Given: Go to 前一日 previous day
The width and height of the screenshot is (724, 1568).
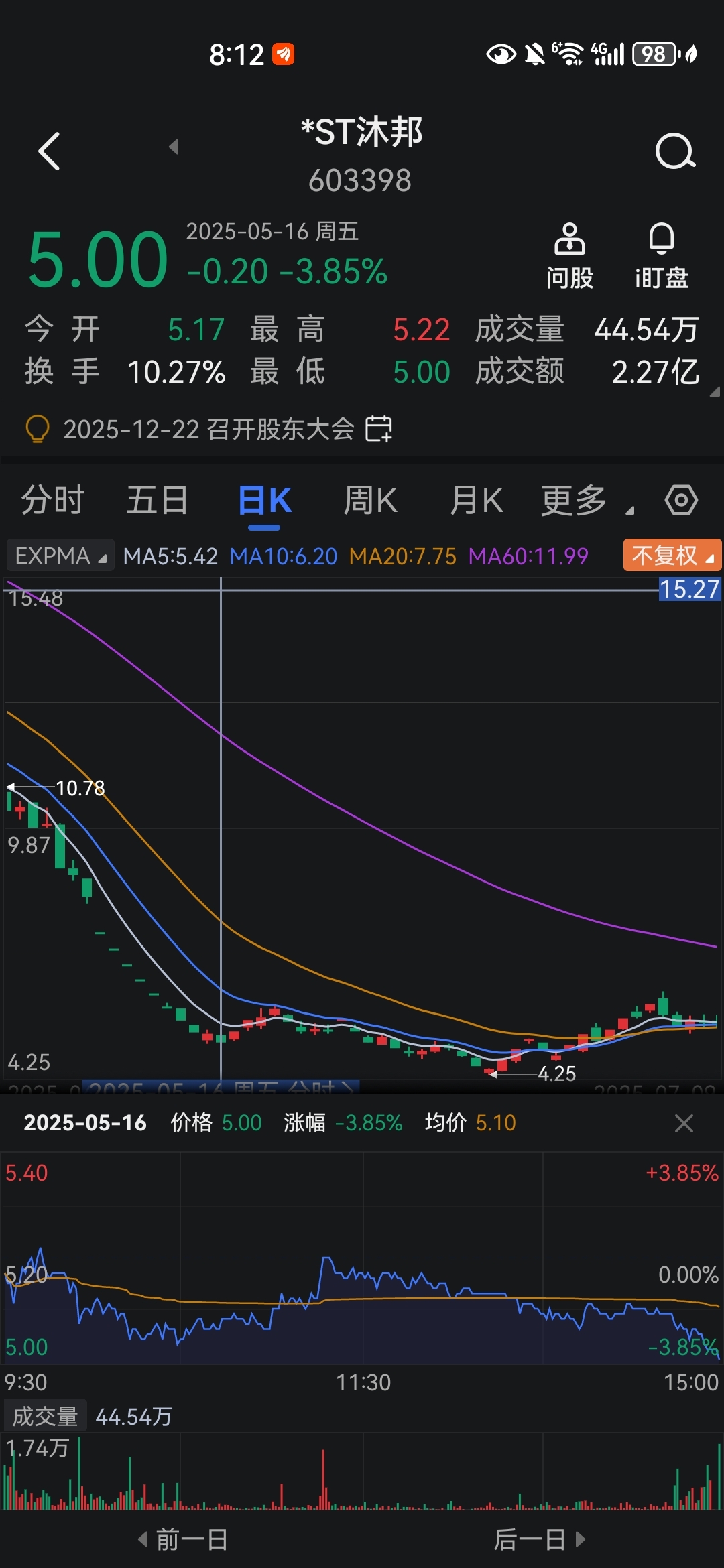Looking at the screenshot, I should tap(183, 1540).
